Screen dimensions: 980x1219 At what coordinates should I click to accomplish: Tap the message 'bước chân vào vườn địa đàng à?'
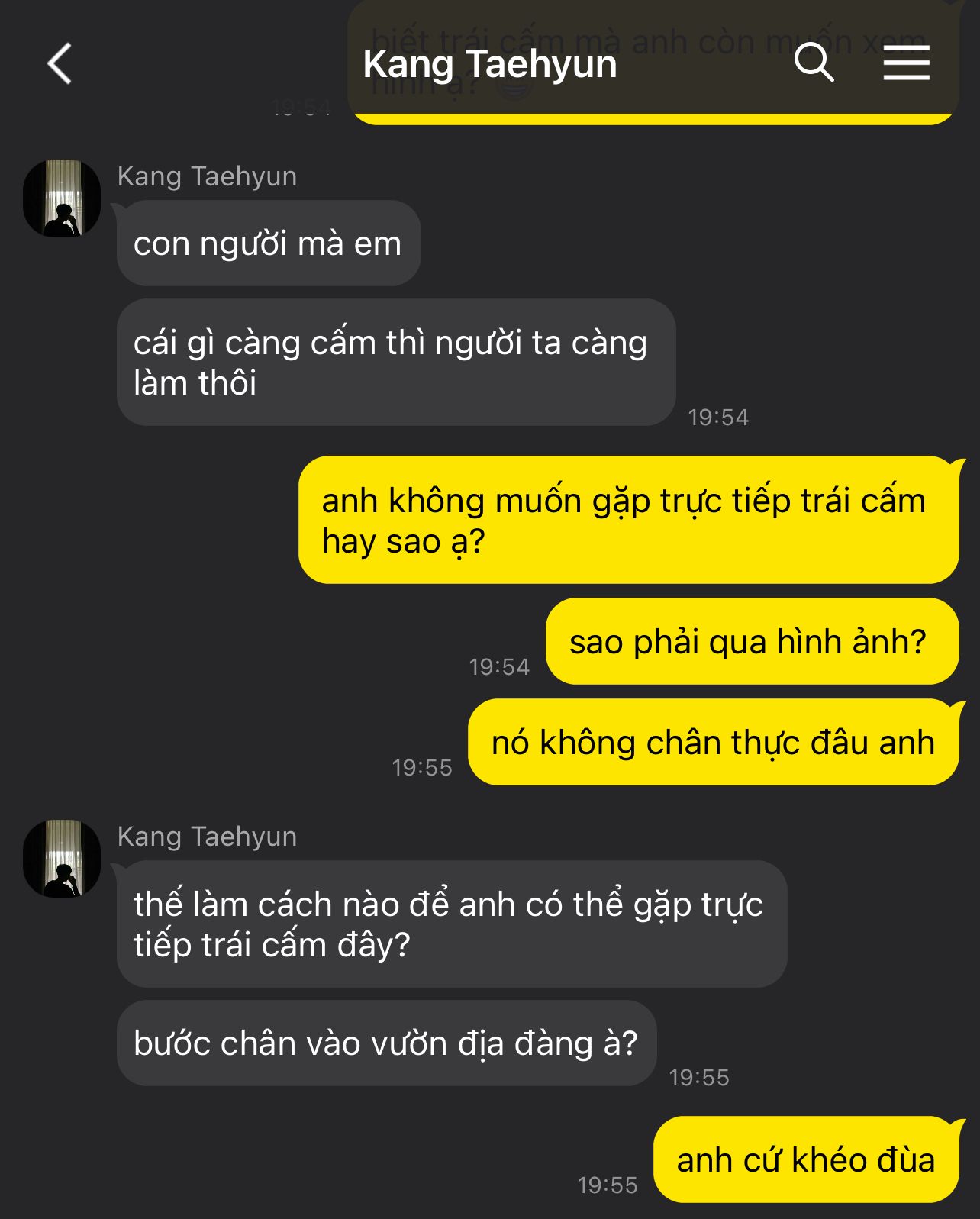coord(386,1043)
